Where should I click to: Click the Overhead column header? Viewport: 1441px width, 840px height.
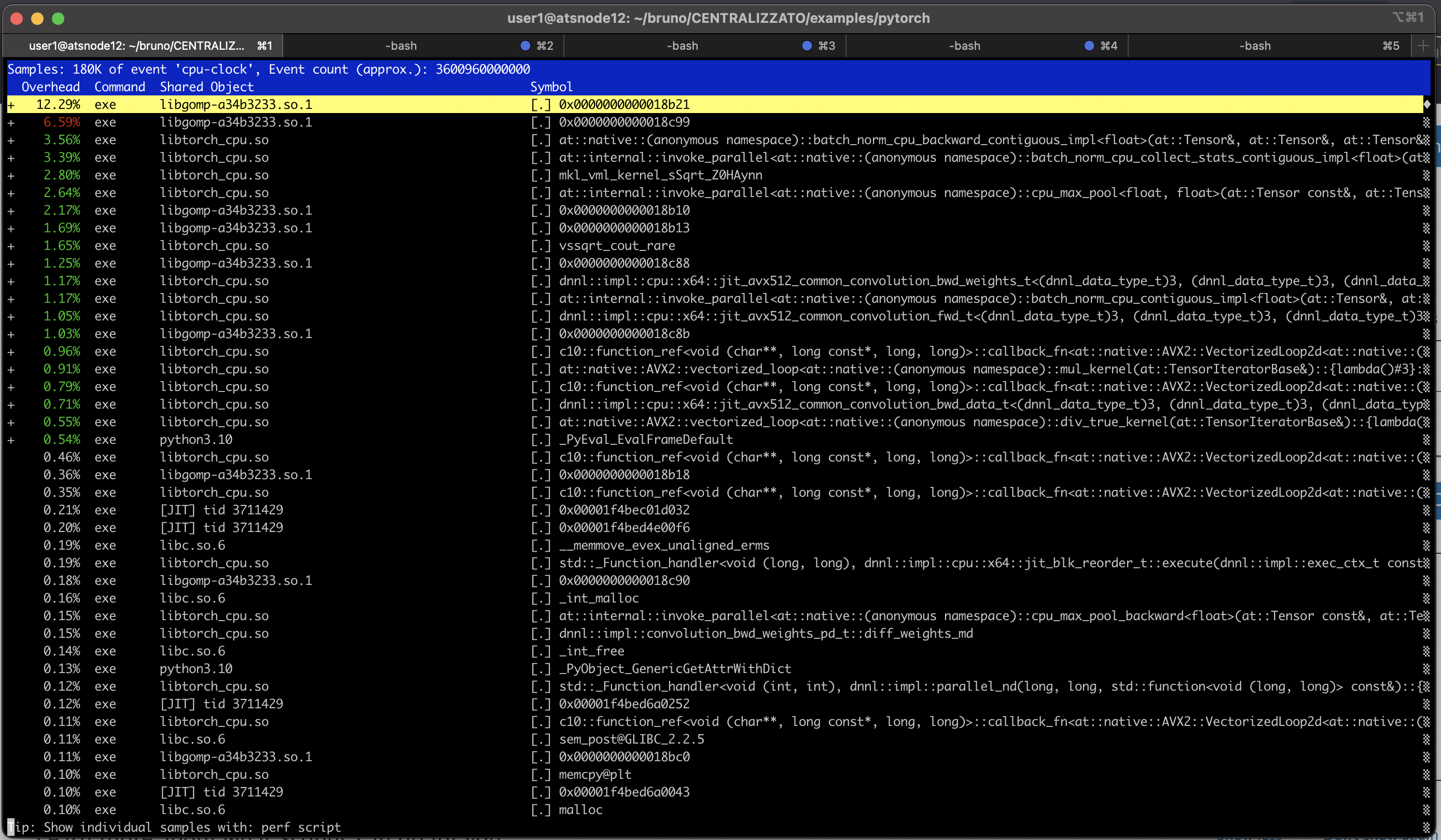(50, 86)
